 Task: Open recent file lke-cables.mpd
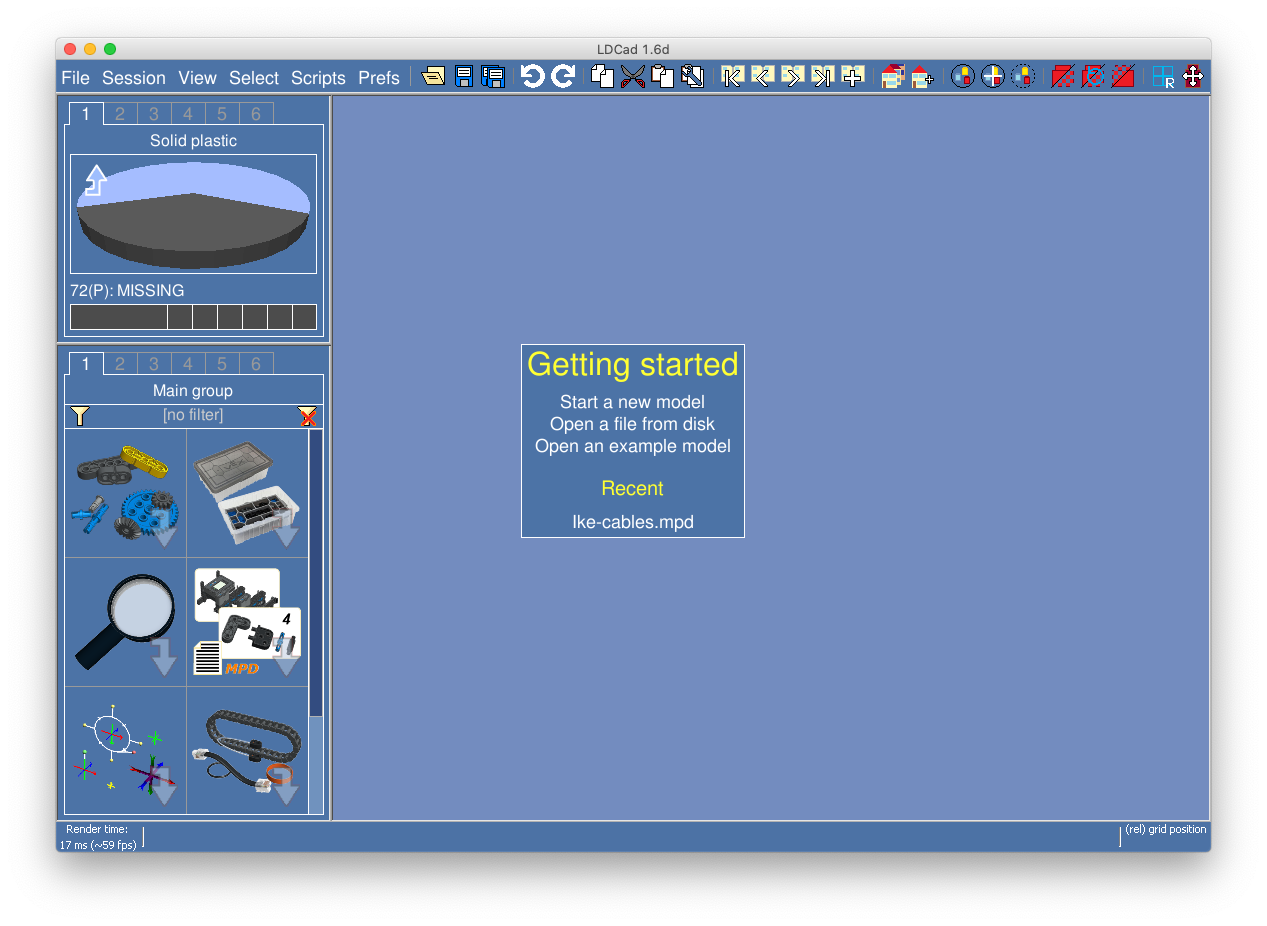(x=632, y=522)
